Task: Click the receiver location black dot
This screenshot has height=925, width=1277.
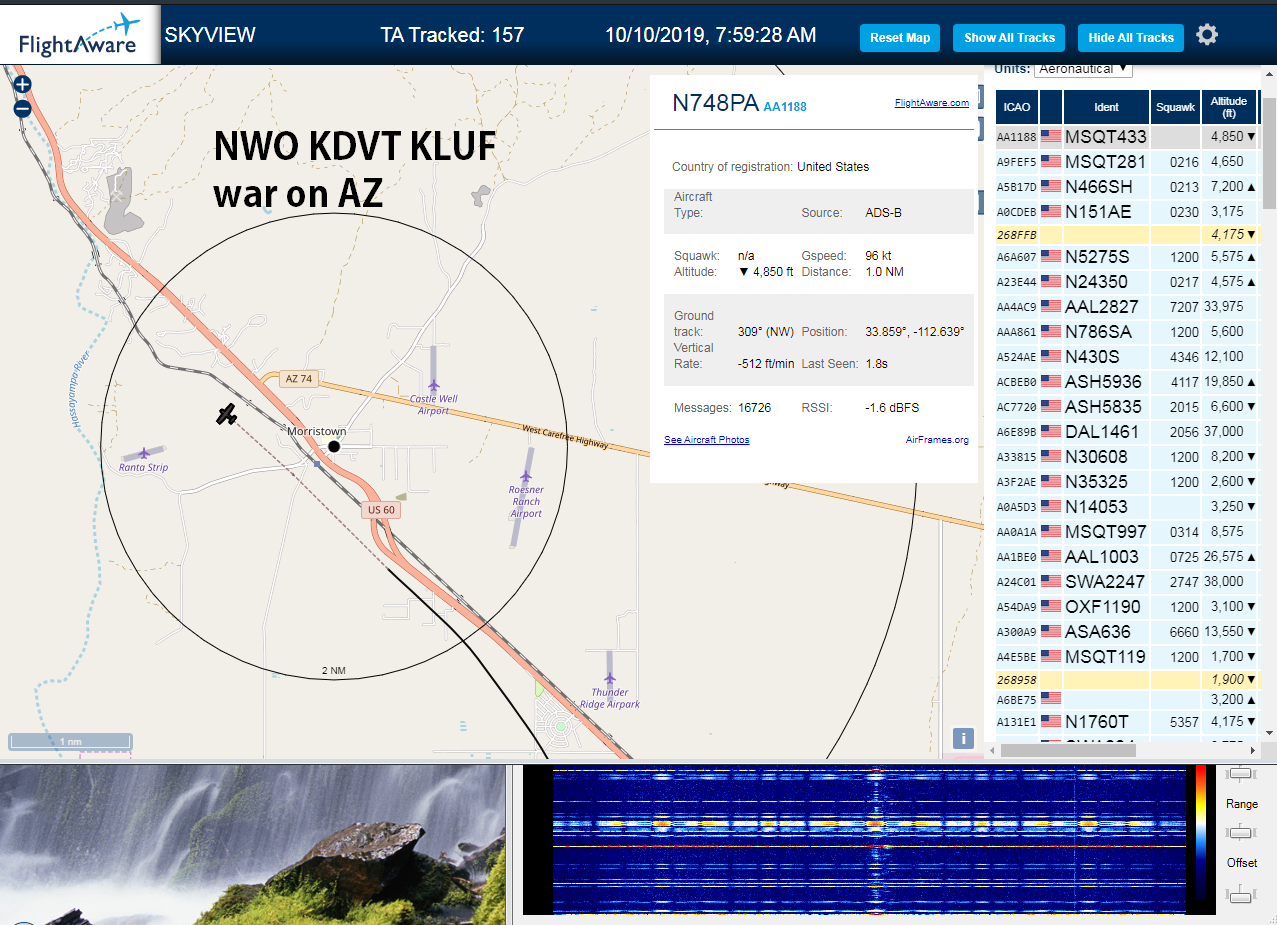Action: point(334,446)
